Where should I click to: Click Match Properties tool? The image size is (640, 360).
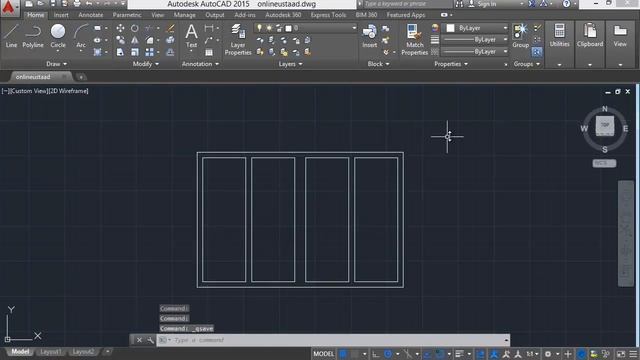pyautogui.click(x=414, y=40)
